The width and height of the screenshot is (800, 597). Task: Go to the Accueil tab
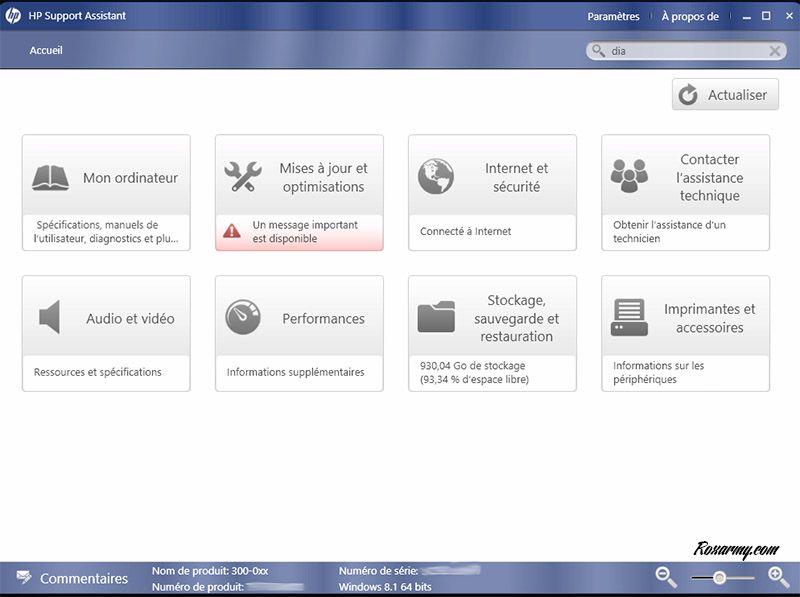(46, 50)
